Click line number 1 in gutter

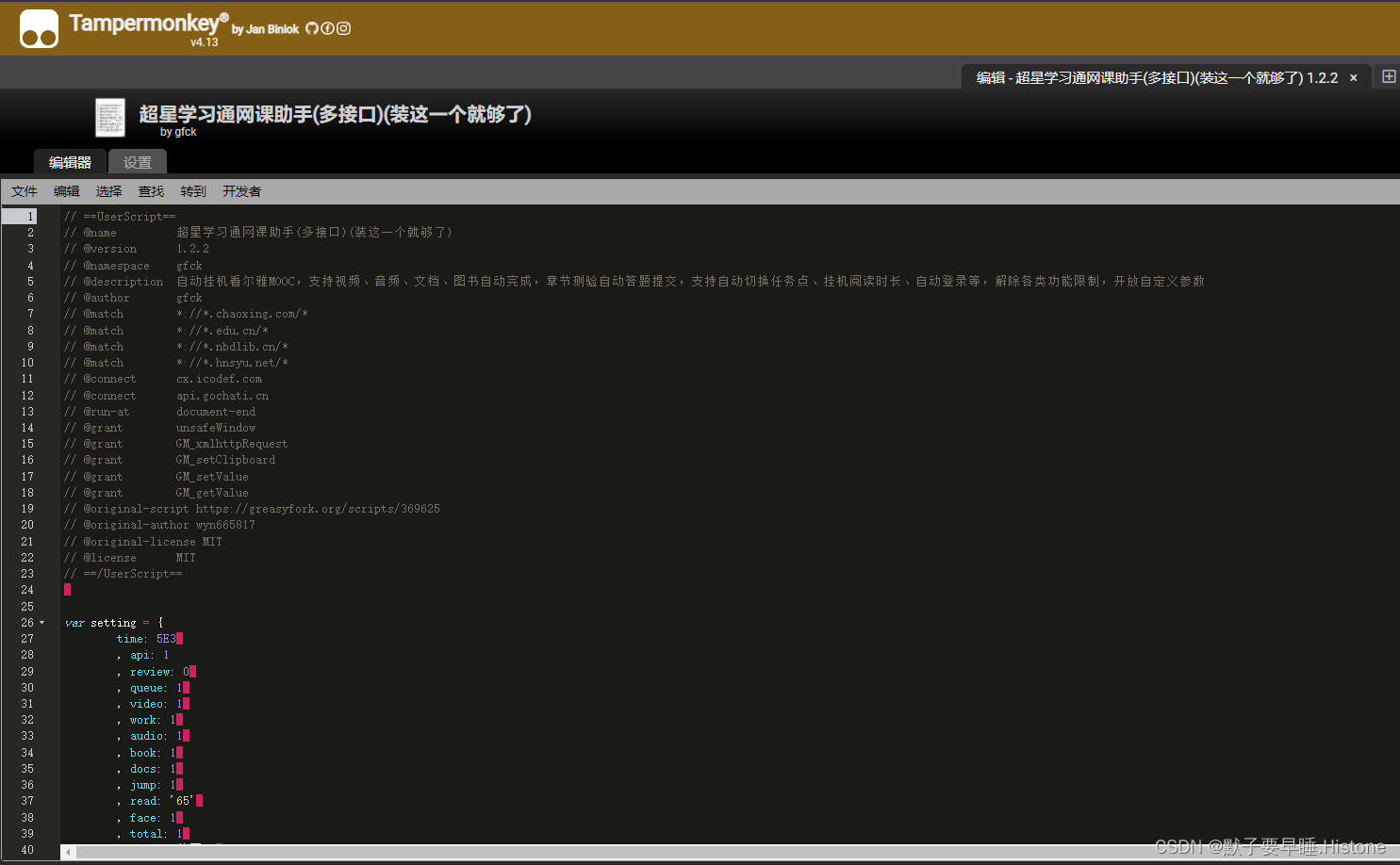pos(30,217)
